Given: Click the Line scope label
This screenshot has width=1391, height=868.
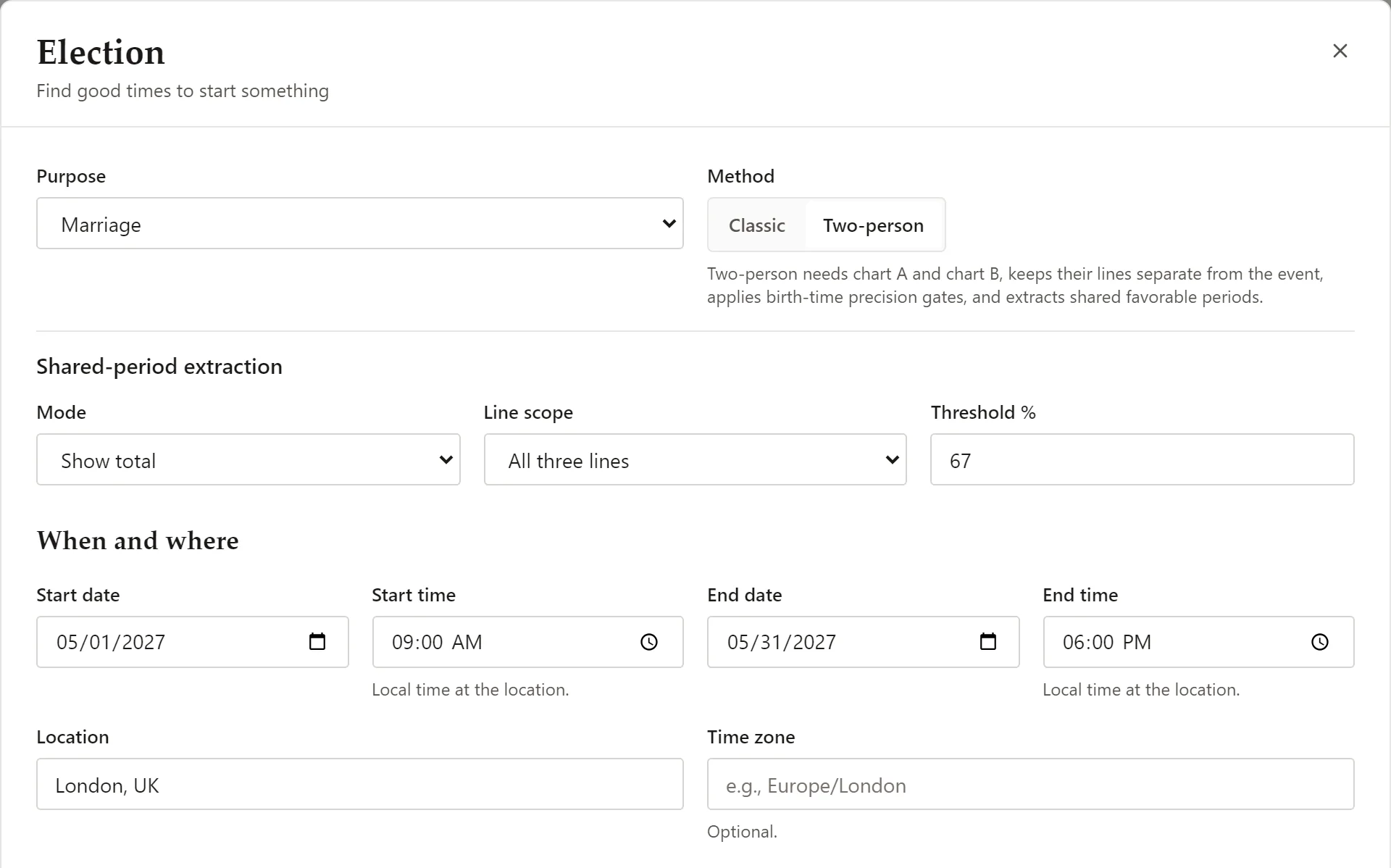Looking at the screenshot, I should (x=528, y=412).
